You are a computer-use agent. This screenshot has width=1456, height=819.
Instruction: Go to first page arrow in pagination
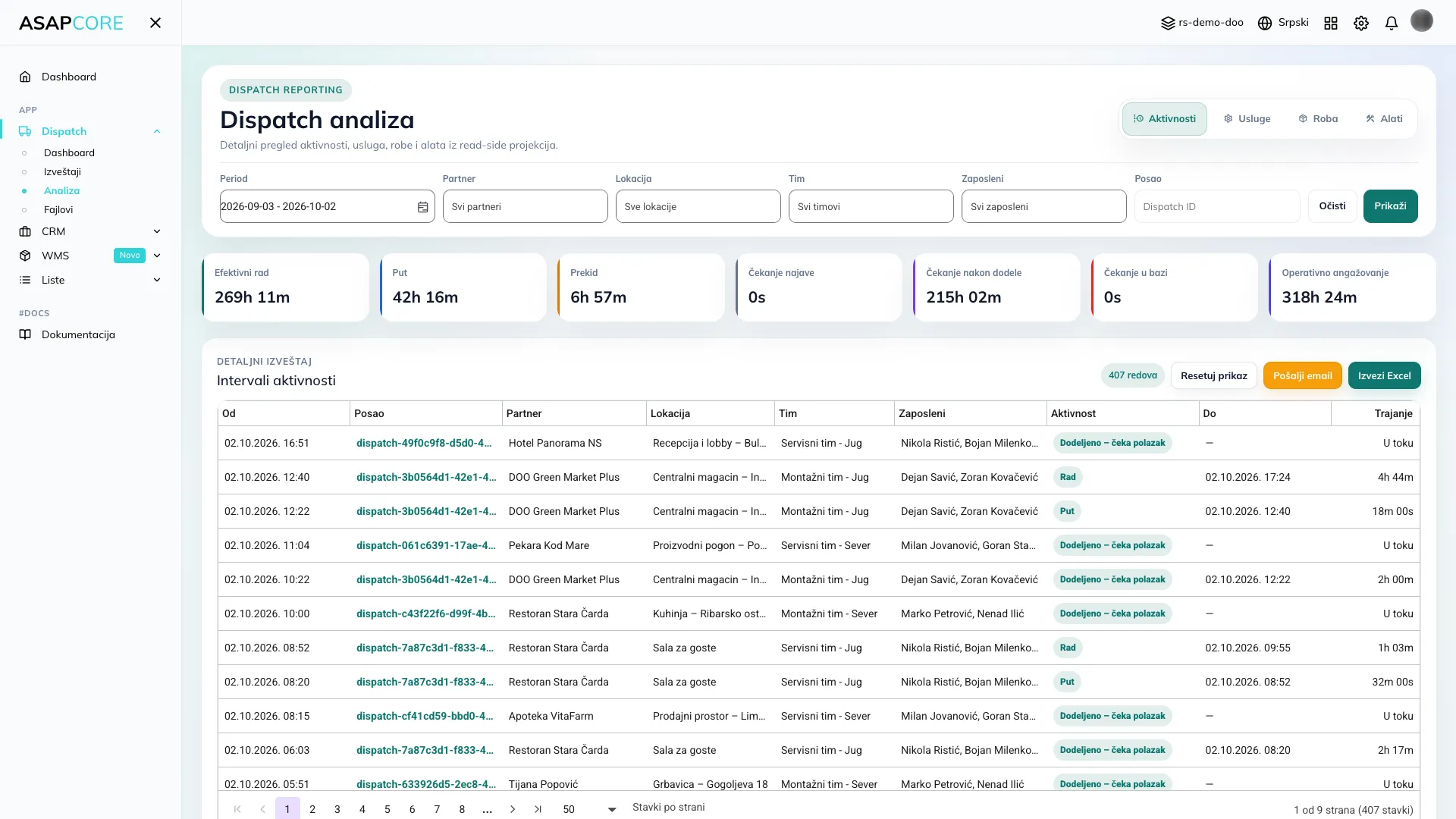tap(237, 809)
